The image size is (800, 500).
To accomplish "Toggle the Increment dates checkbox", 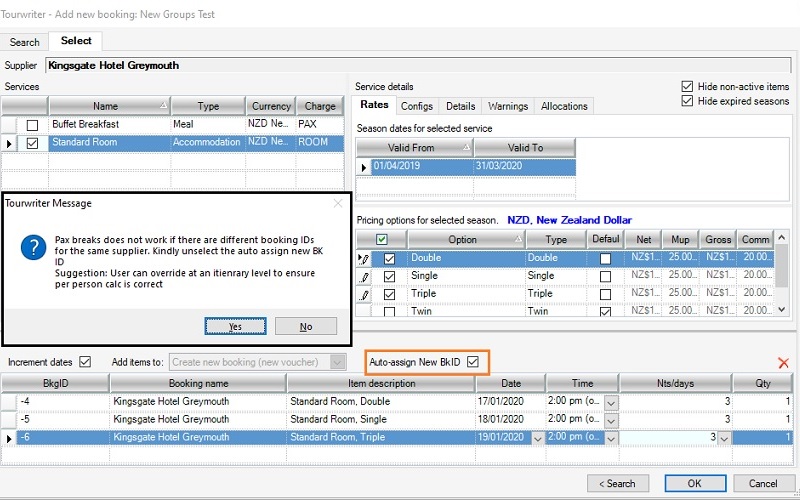I will click(85, 361).
